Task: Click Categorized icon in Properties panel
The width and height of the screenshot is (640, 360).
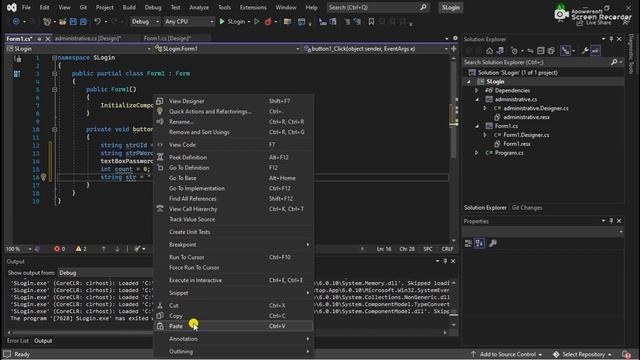Action: click(x=469, y=244)
